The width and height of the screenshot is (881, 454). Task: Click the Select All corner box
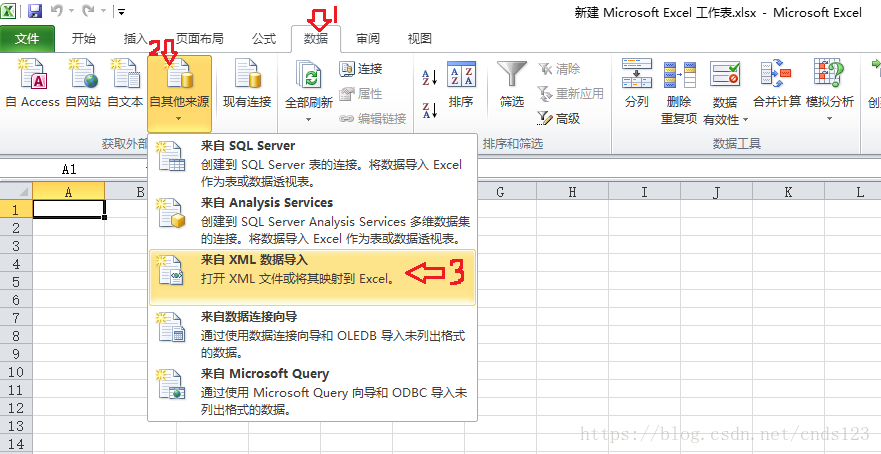(16, 192)
